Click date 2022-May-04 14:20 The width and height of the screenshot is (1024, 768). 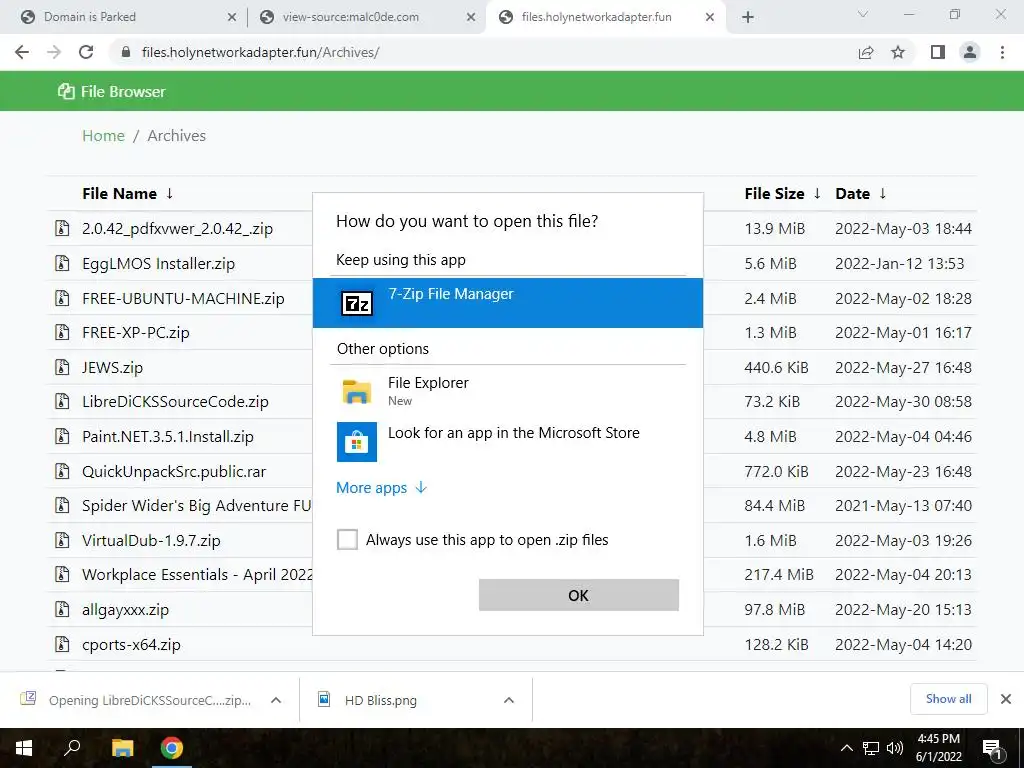903,645
